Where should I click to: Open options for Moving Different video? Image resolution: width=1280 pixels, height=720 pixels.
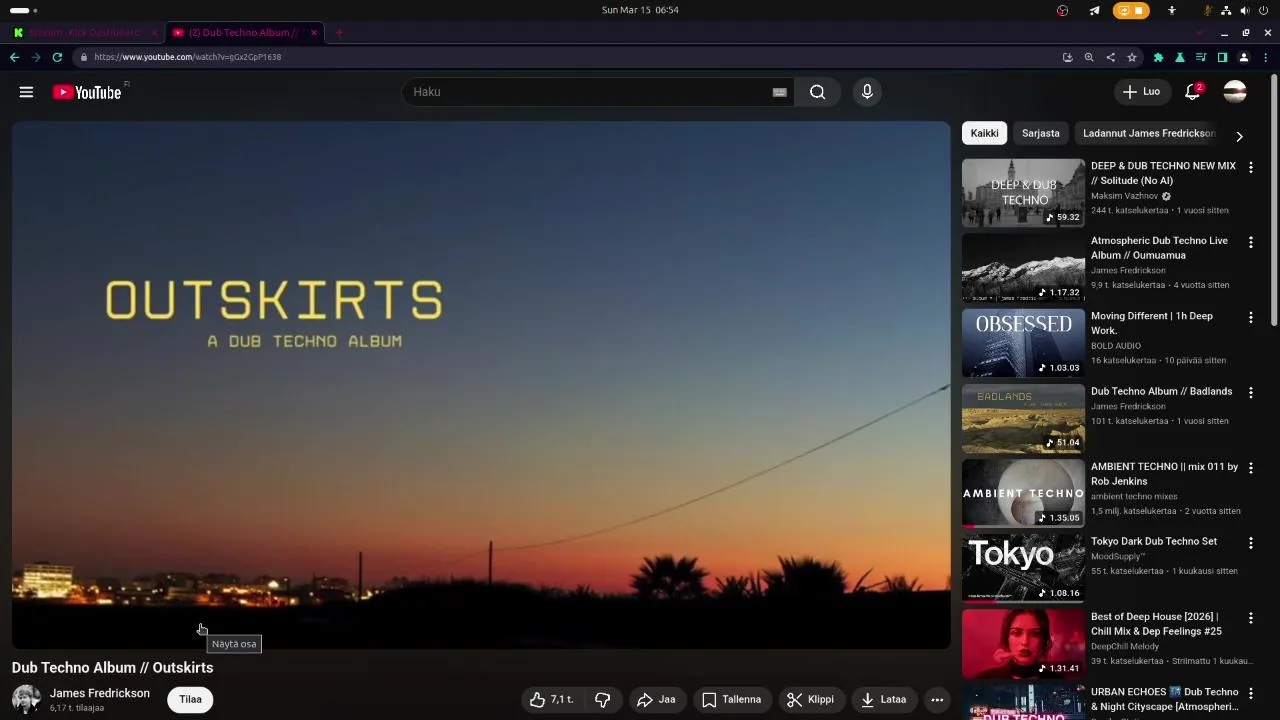1250,317
